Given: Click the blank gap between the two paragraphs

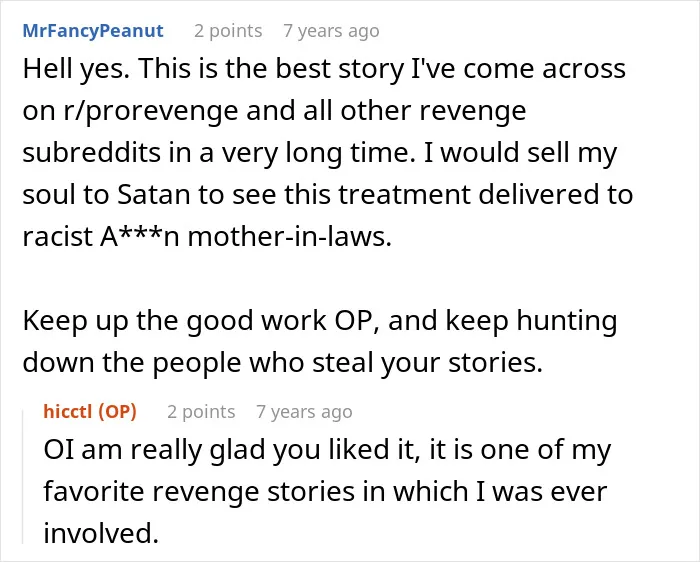Looking at the screenshot, I should pos(328,279).
